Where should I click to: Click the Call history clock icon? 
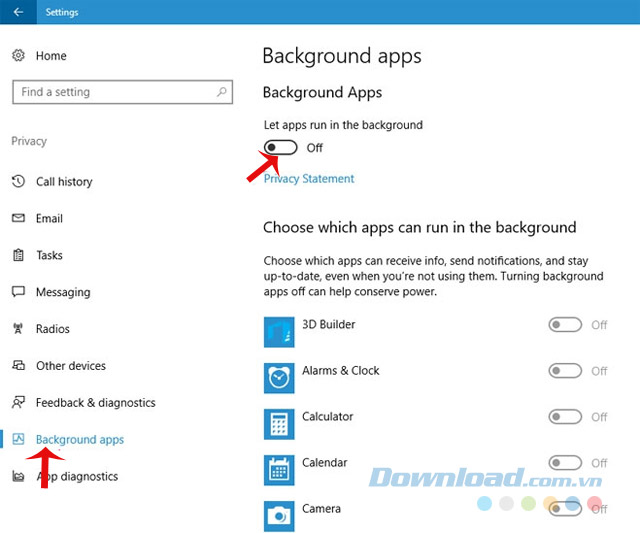coord(18,181)
